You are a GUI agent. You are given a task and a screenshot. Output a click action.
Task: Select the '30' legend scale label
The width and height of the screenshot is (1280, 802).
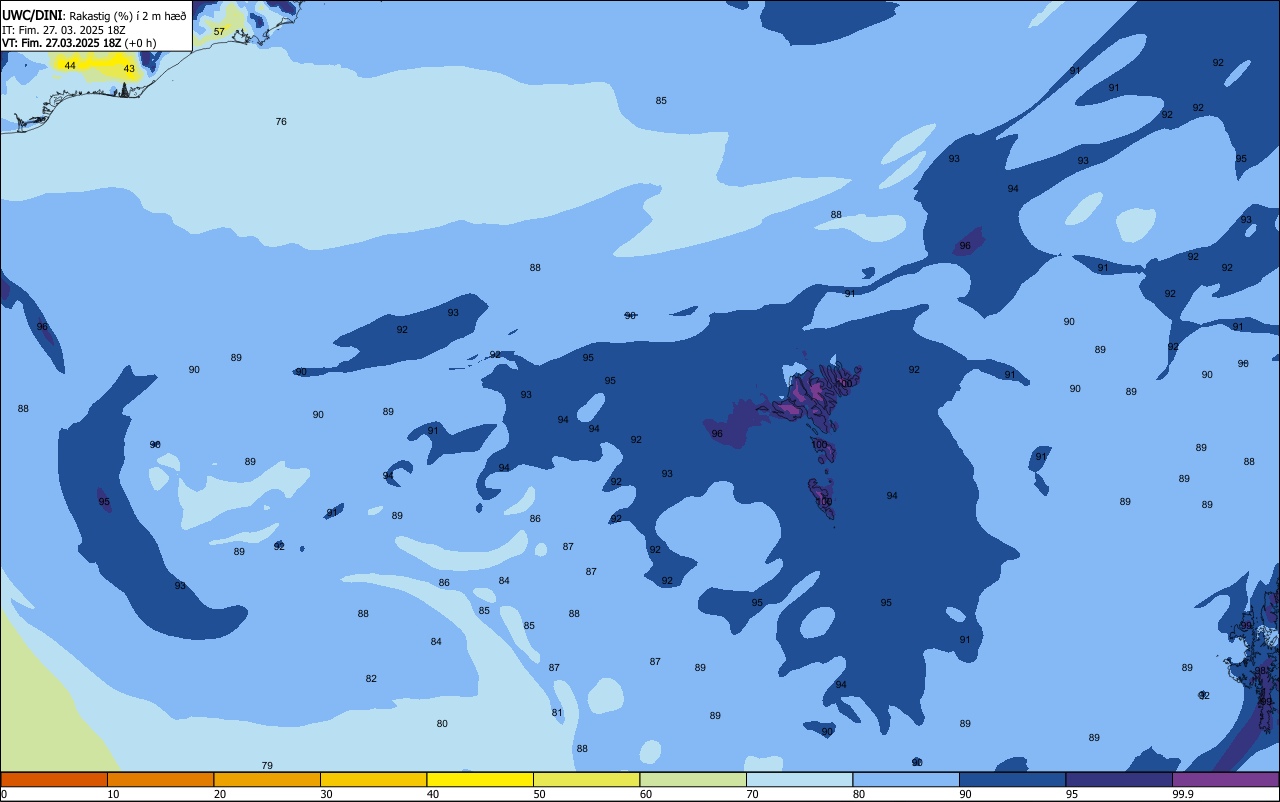[326, 794]
